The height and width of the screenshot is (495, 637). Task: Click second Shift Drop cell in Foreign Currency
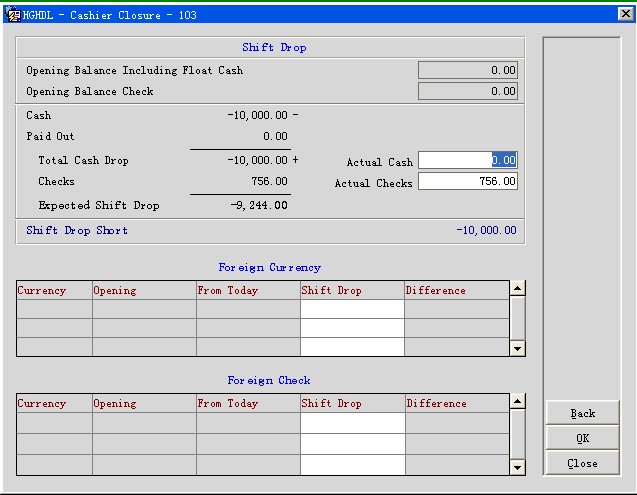352,328
